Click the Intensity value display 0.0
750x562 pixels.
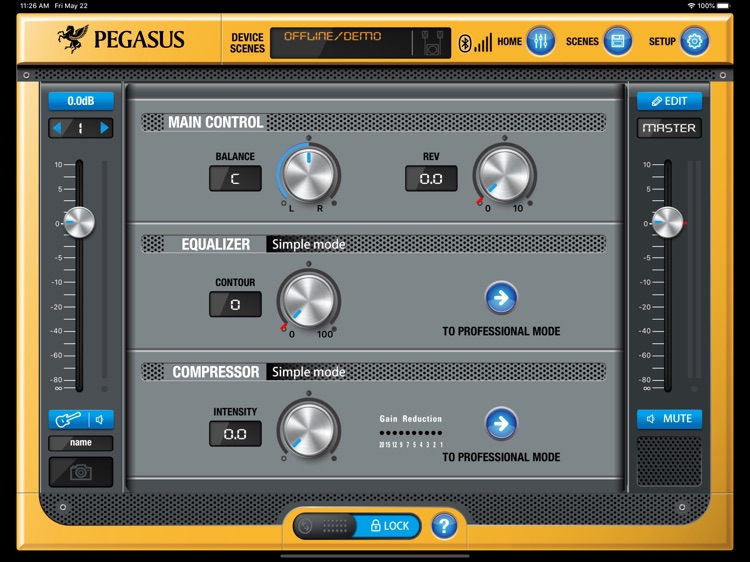pos(235,433)
